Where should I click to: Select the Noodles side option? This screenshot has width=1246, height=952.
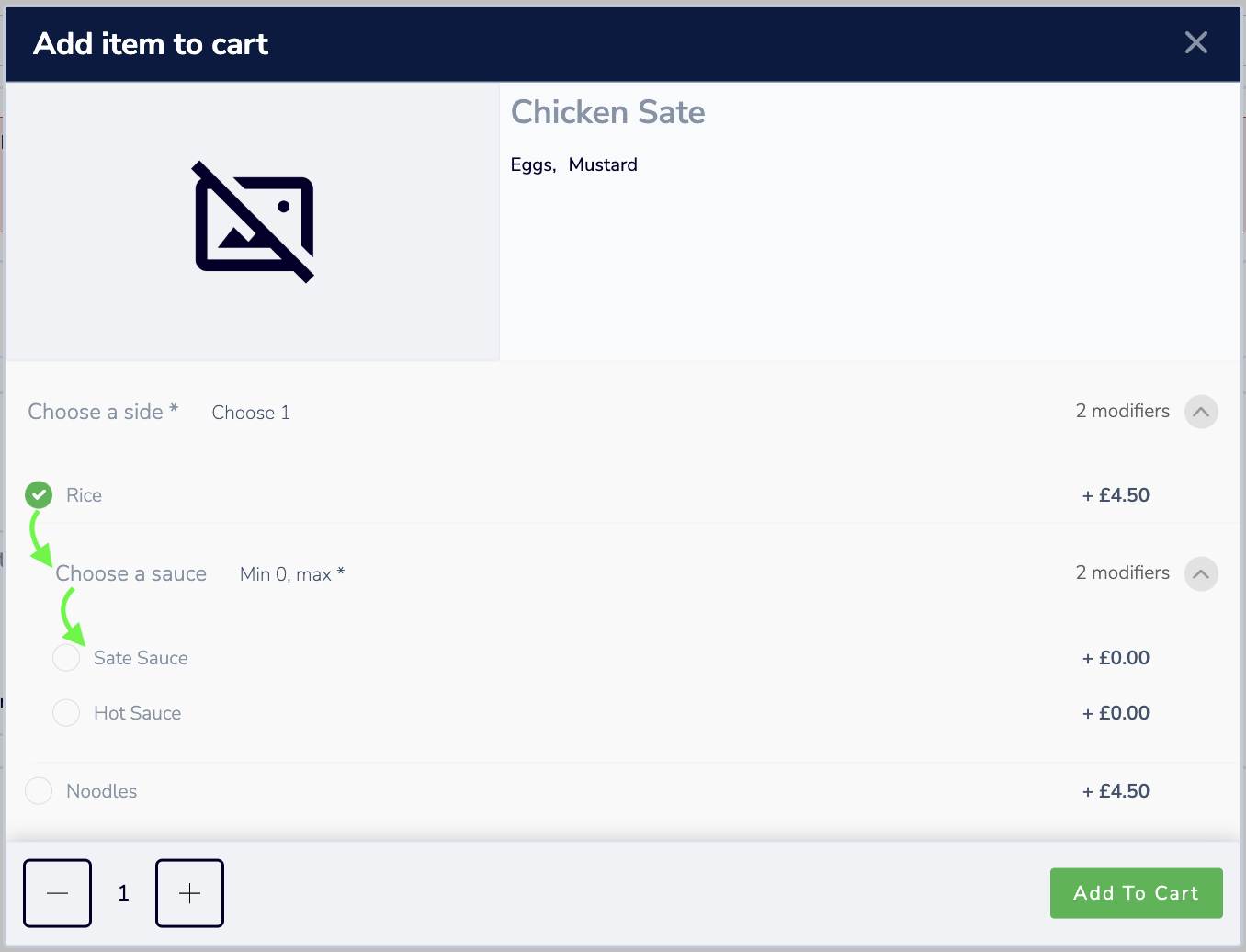point(39,791)
